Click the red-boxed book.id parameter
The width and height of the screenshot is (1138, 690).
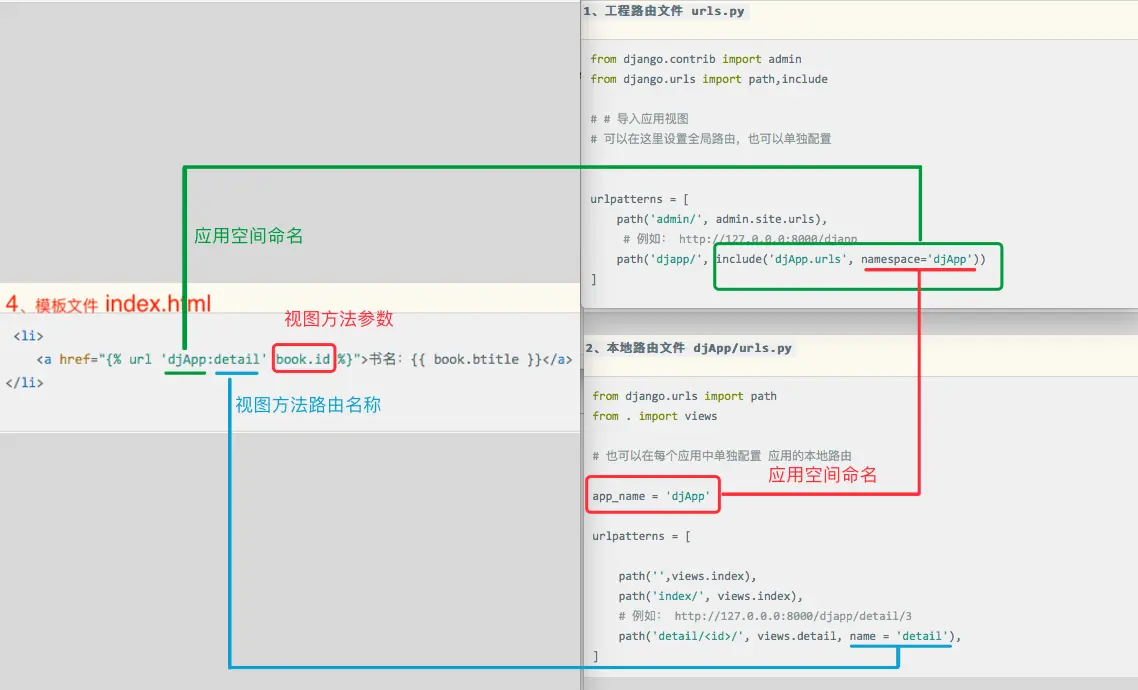click(303, 359)
